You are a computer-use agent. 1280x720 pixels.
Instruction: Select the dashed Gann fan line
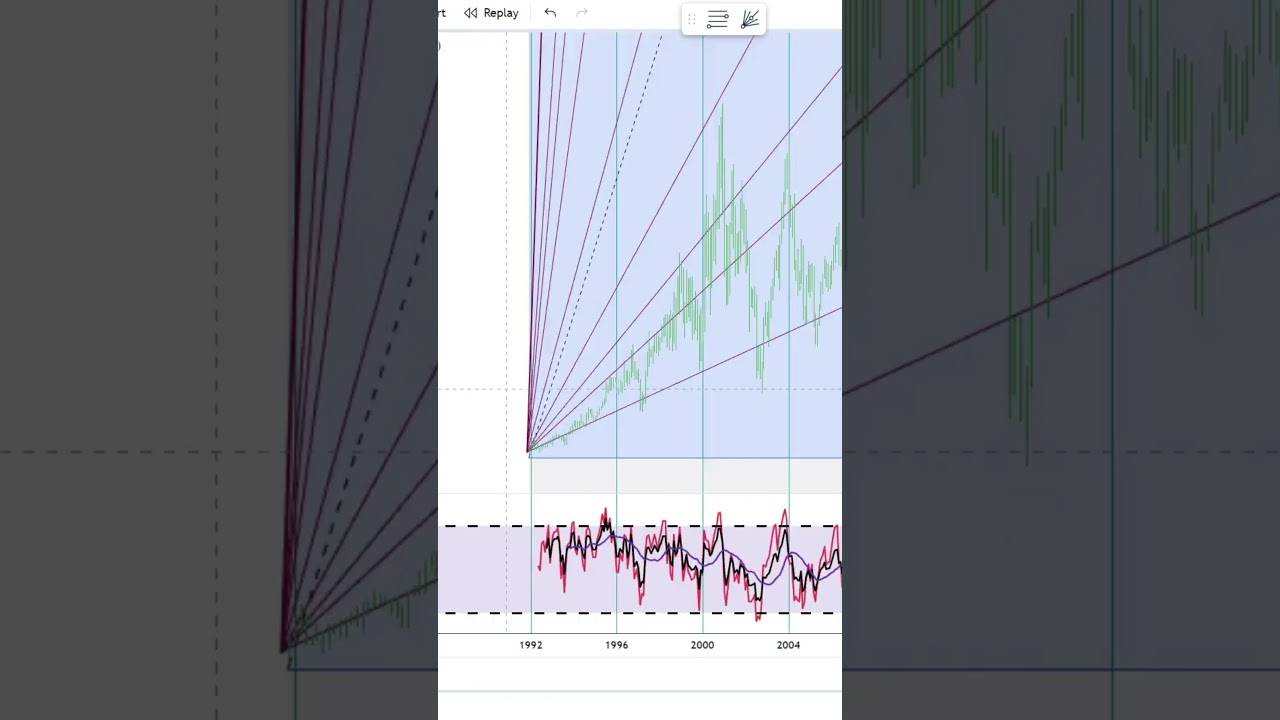pyautogui.click(x=596, y=244)
